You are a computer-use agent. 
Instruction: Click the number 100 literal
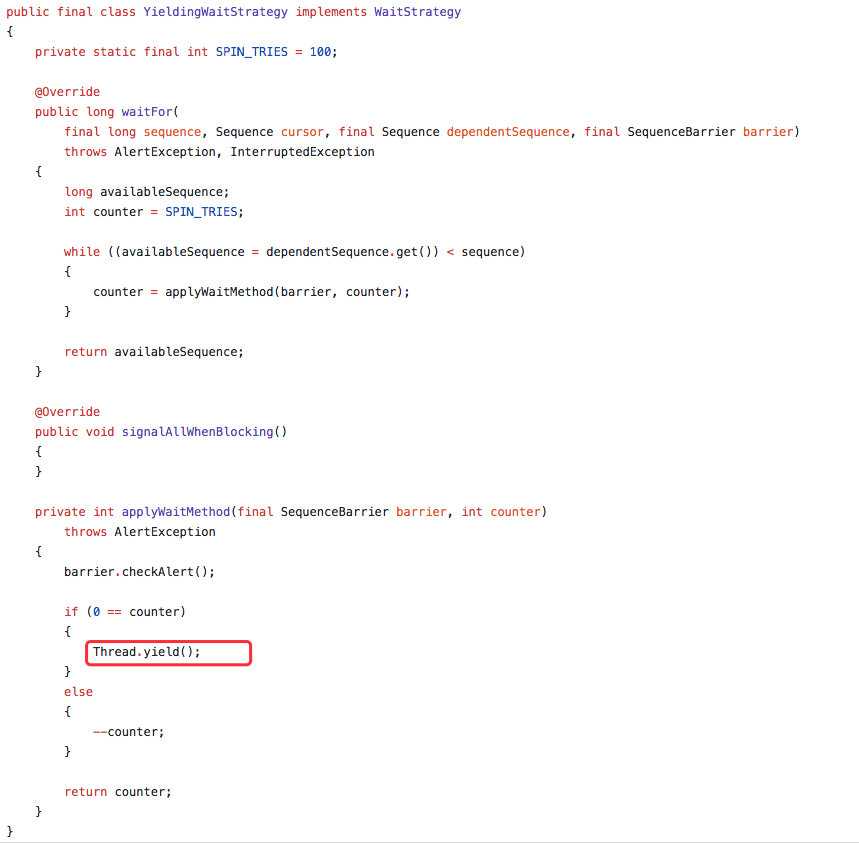pyautogui.click(x=320, y=52)
